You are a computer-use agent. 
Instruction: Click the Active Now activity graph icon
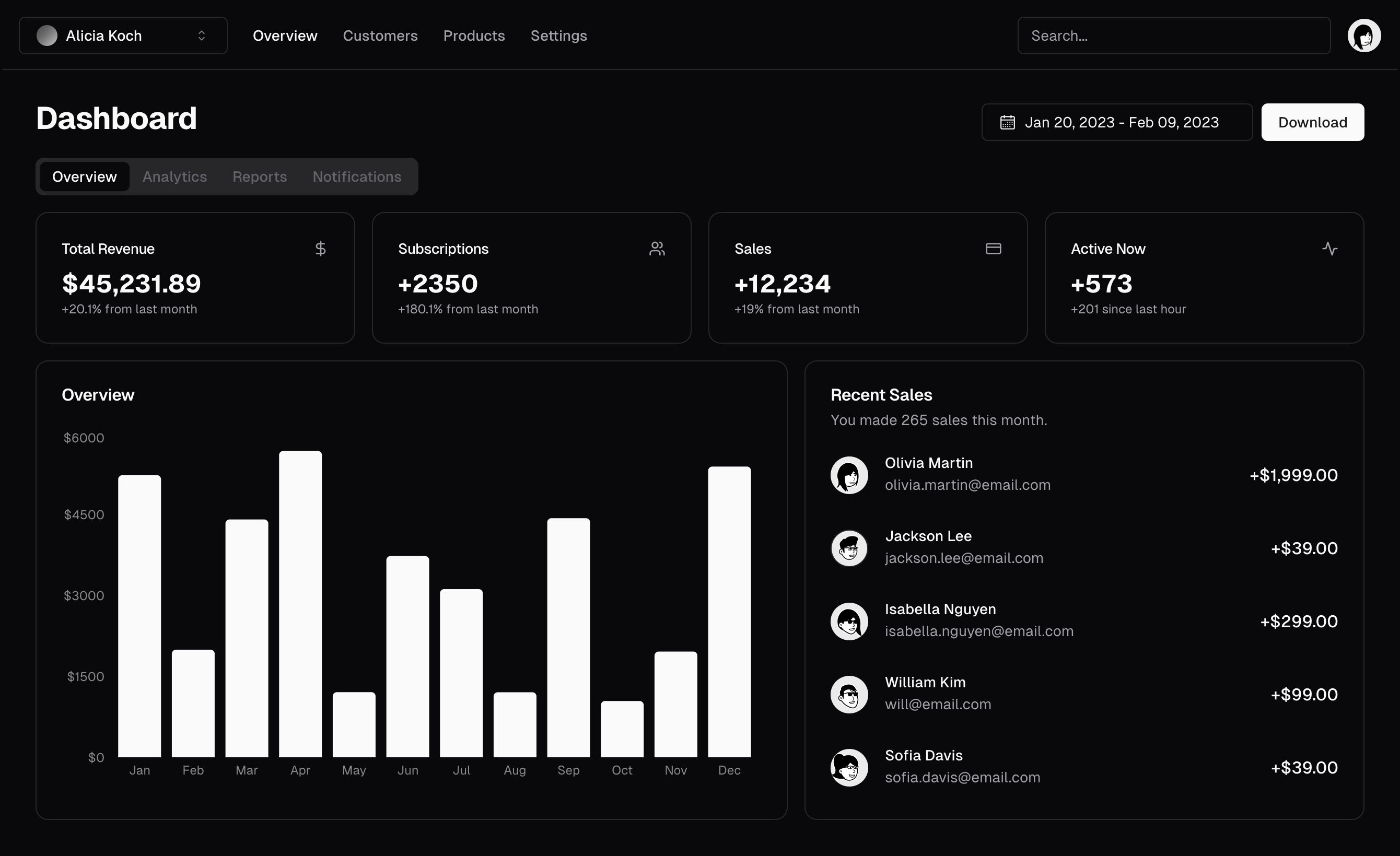(1330, 248)
